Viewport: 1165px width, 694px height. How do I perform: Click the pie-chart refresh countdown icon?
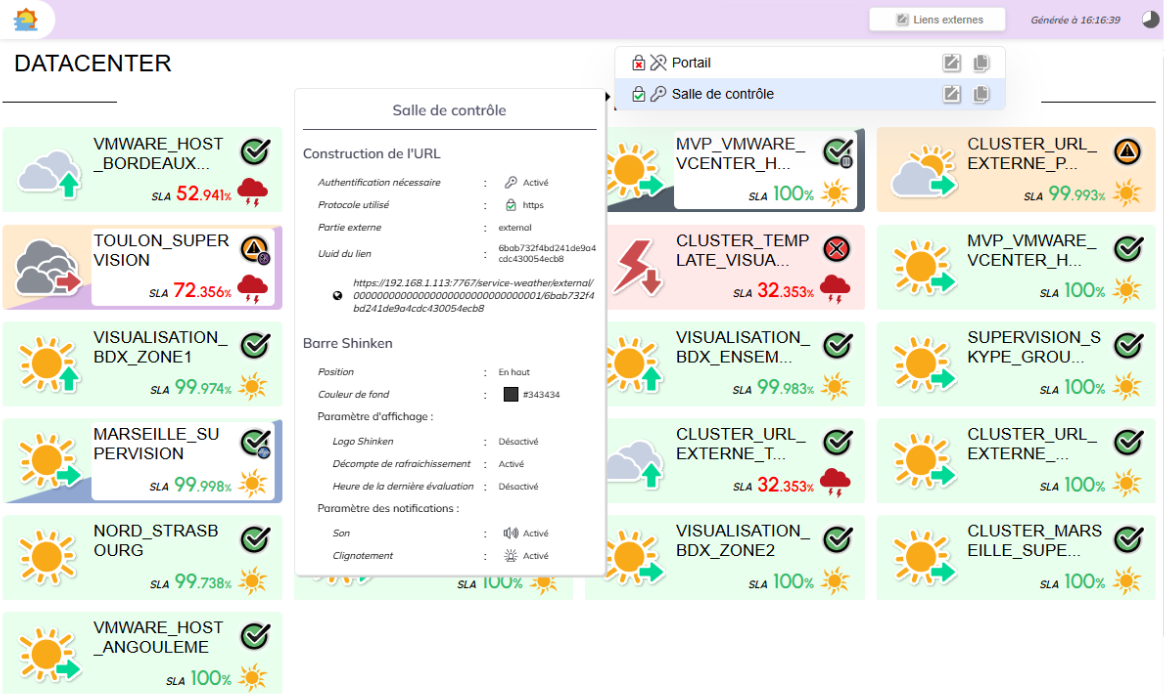click(1150, 19)
